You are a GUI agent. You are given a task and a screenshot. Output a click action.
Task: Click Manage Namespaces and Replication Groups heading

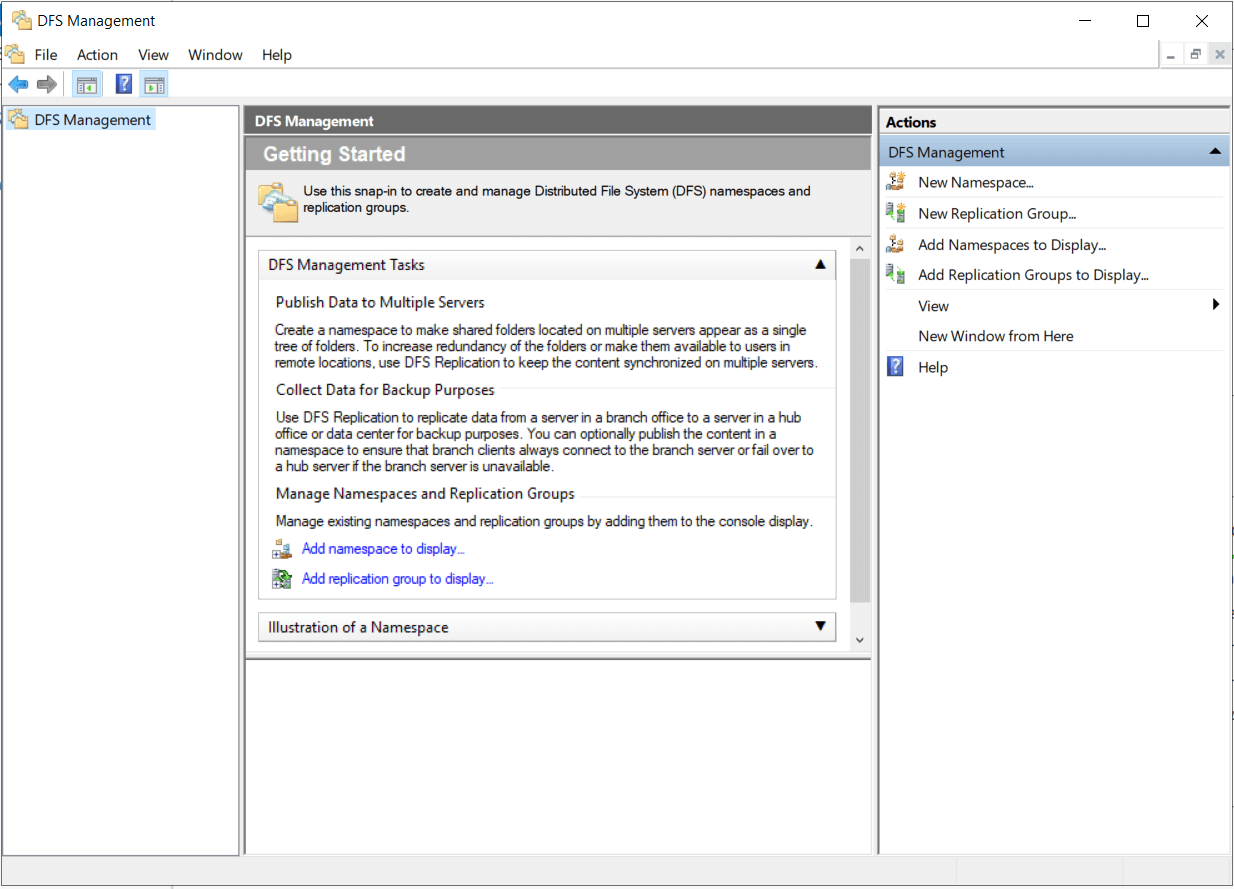click(425, 494)
